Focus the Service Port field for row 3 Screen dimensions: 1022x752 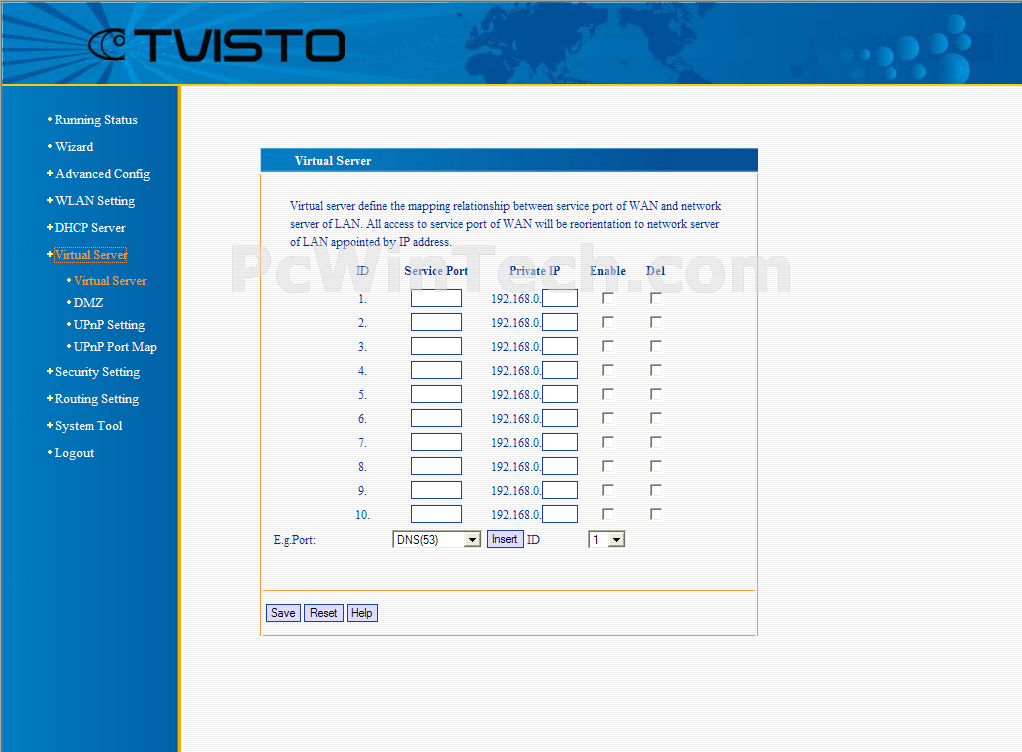click(436, 346)
